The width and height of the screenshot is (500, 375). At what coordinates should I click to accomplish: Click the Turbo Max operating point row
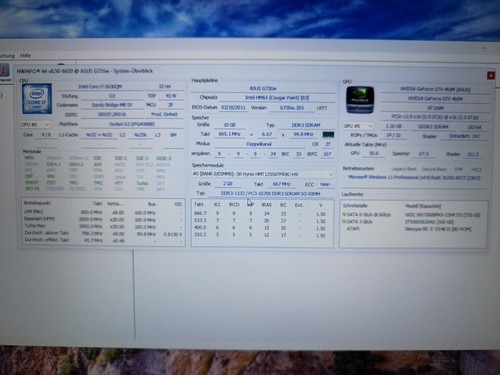click(x=103, y=226)
